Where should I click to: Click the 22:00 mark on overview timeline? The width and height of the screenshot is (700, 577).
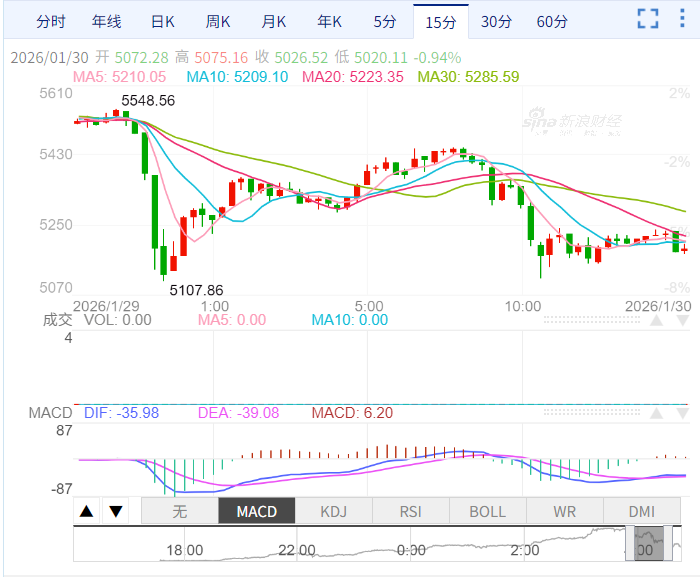point(297,550)
